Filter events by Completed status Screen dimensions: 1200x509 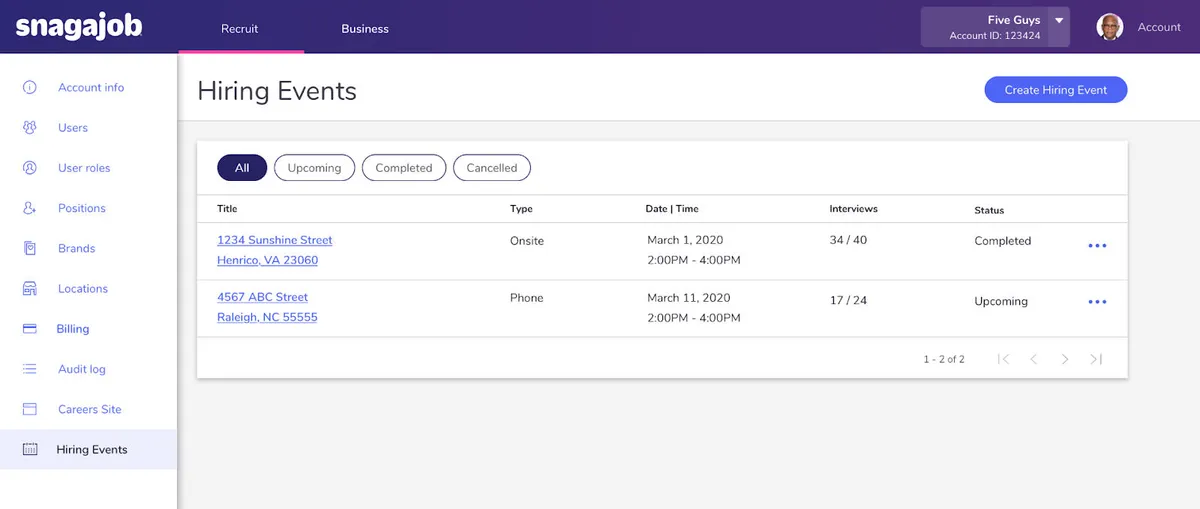point(404,168)
